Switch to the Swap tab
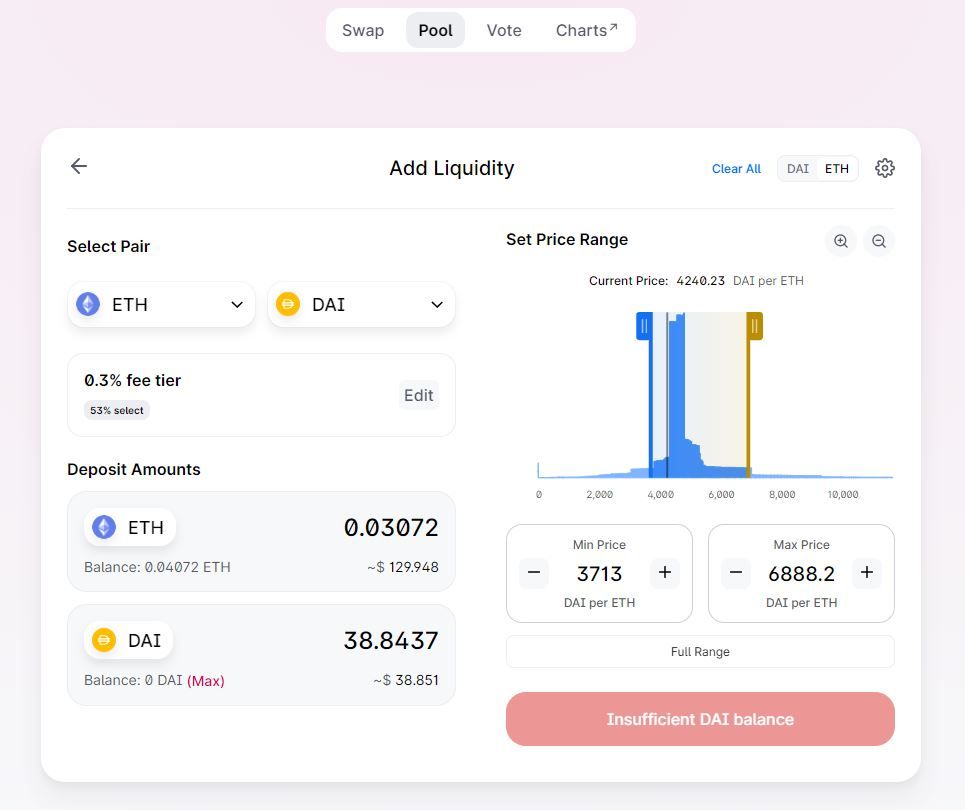This screenshot has width=965, height=810. 363,30
